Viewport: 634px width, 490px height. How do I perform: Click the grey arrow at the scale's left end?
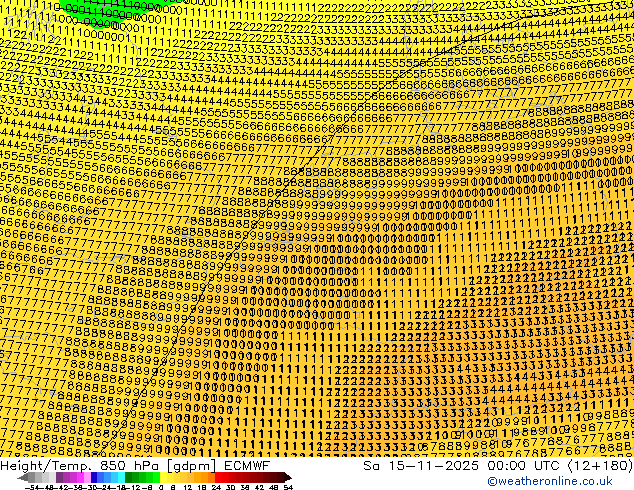coord(22,478)
